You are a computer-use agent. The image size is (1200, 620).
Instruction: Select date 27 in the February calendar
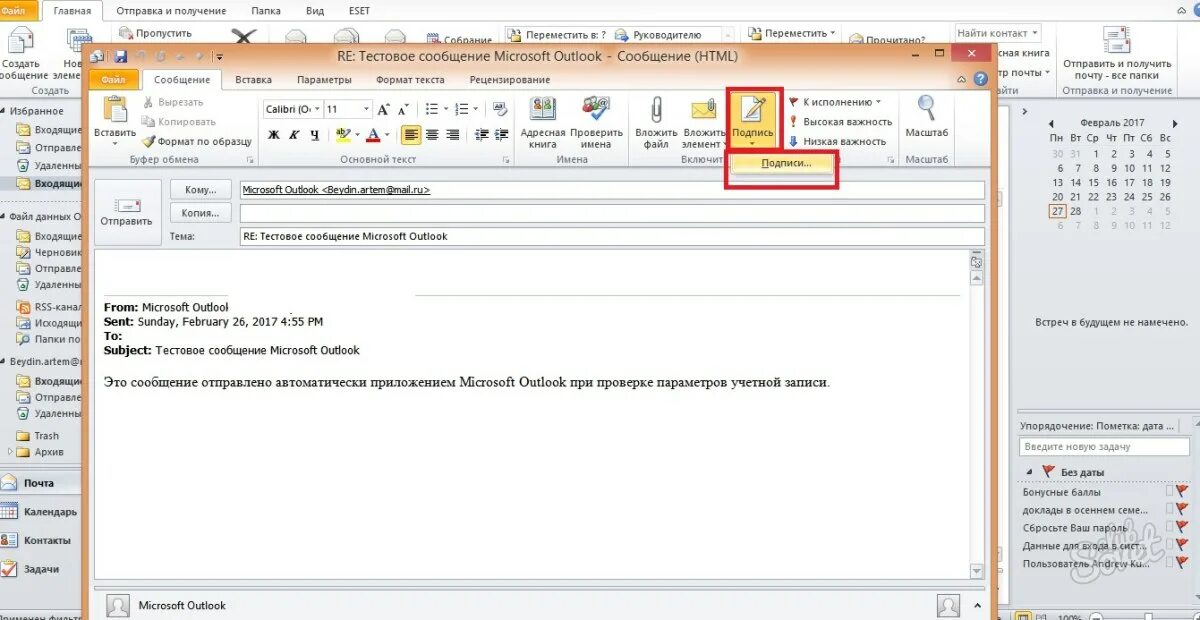point(1056,211)
